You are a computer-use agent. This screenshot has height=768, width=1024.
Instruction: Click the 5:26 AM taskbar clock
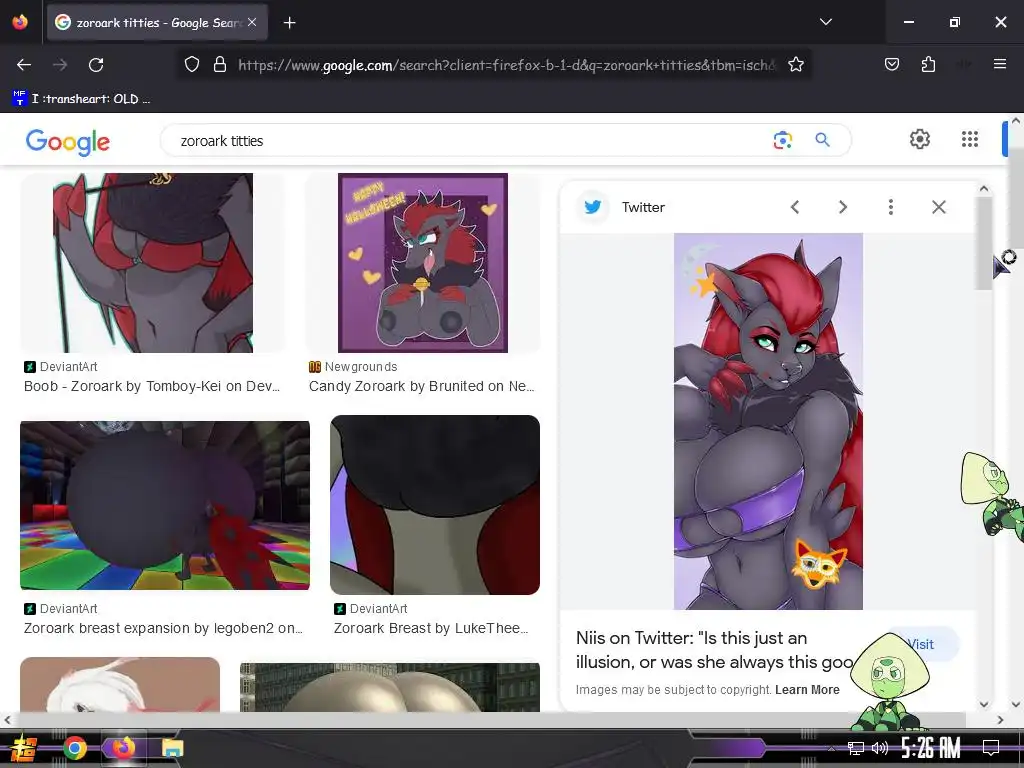[x=931, y=748]
